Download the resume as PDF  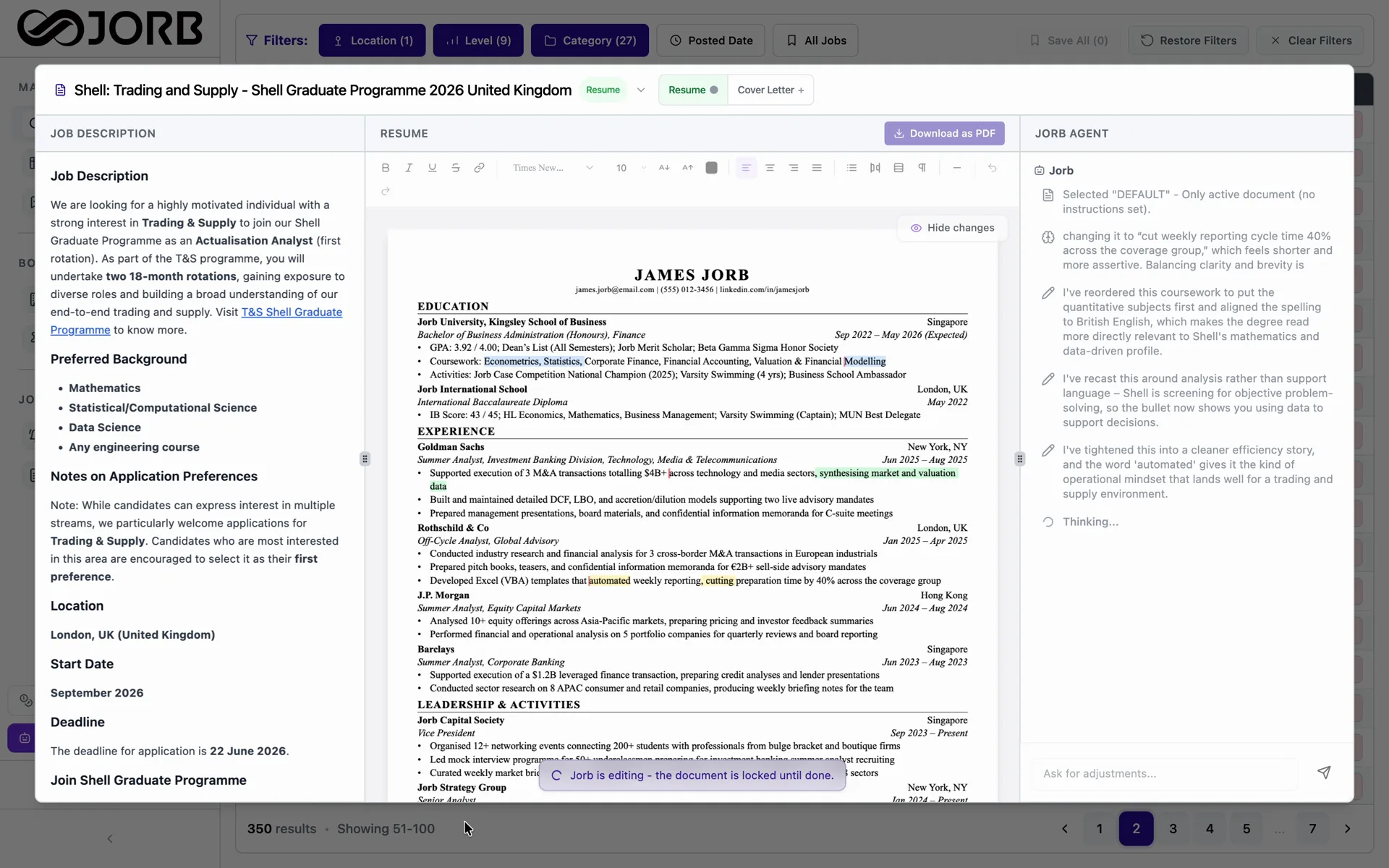pyautogui.click(x=944, y=133)
